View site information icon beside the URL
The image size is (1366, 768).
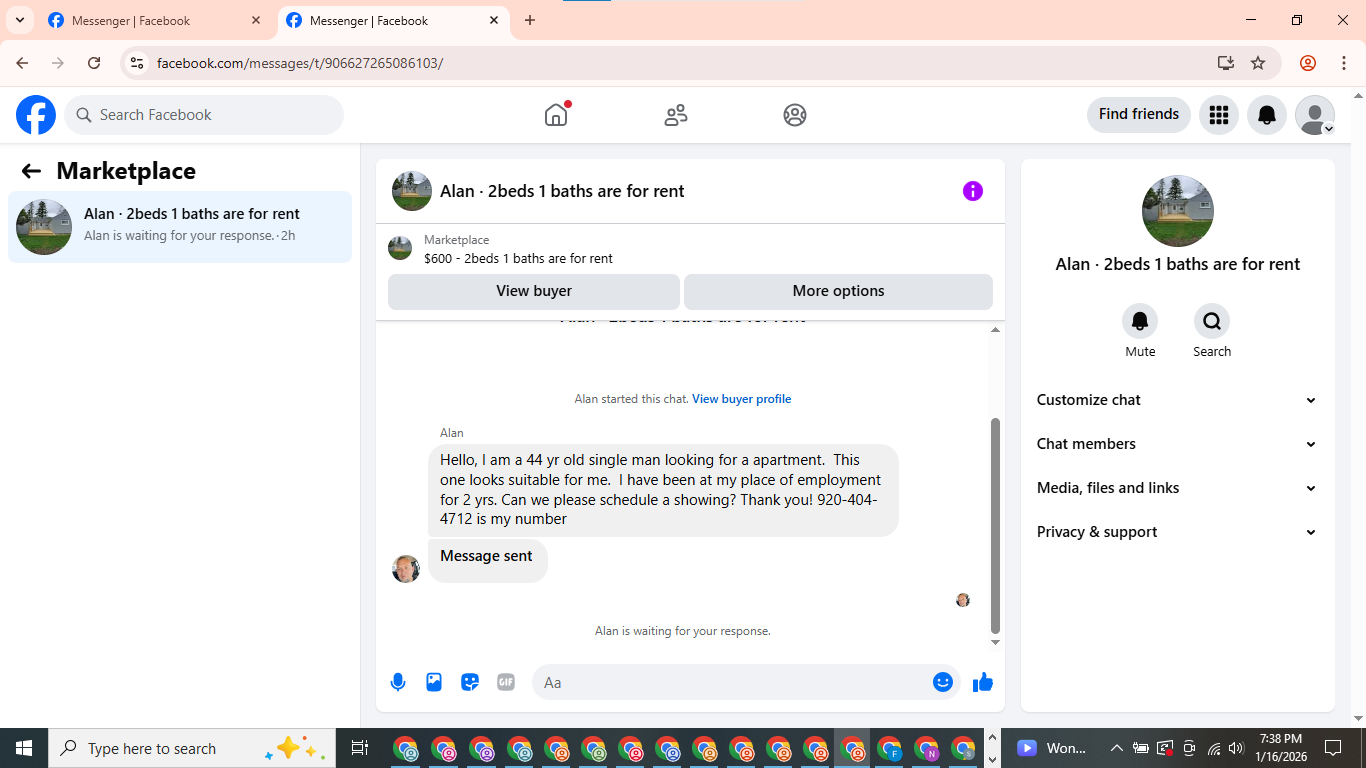click(137, 63)
